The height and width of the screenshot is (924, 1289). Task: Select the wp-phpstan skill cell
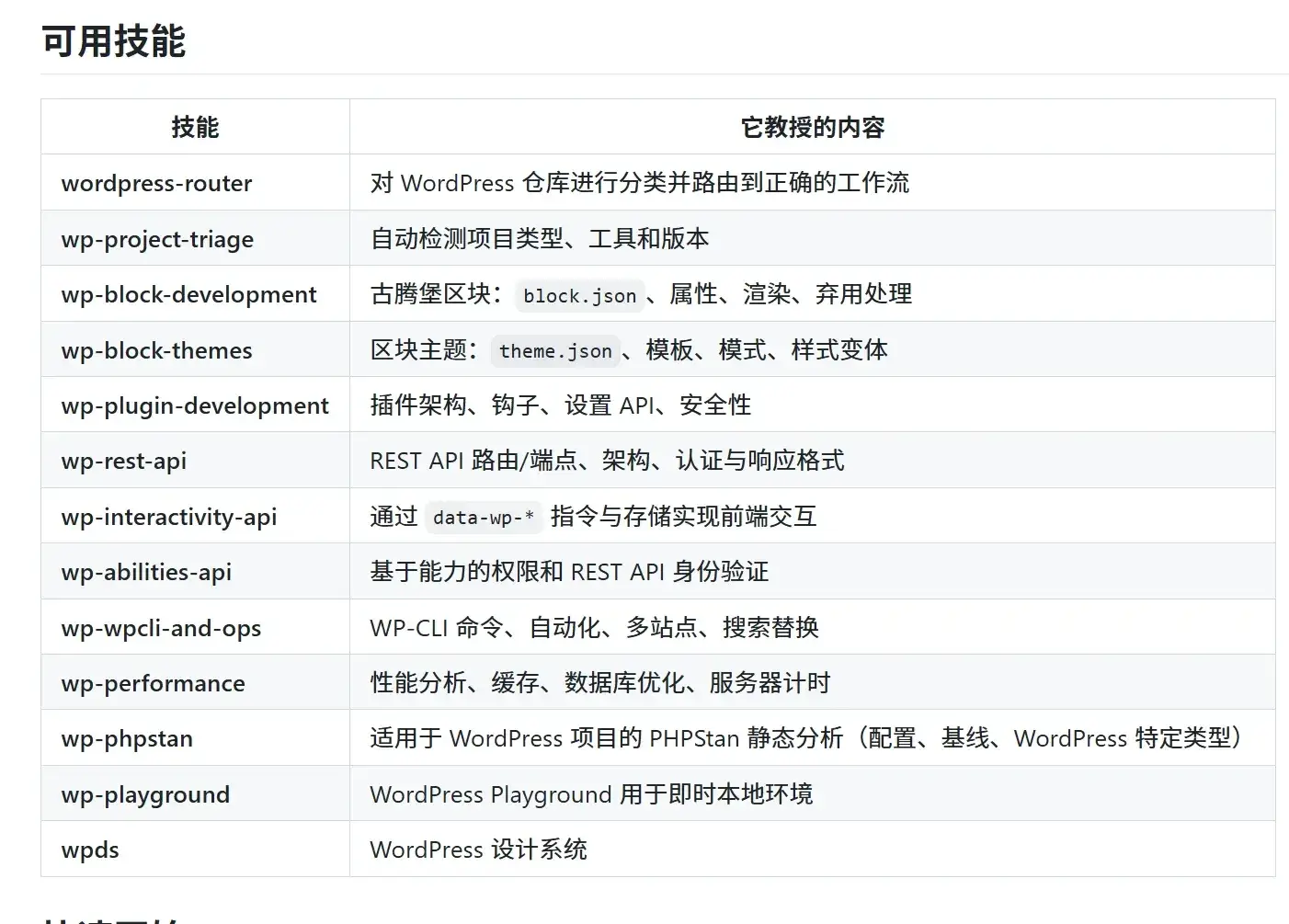point(127,738)
